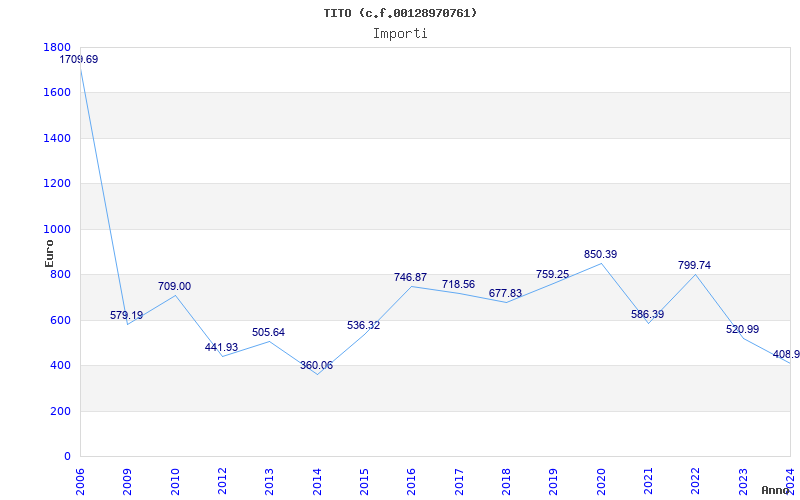
Task: Click the Anno x-axis label
Action: (778, 490)
